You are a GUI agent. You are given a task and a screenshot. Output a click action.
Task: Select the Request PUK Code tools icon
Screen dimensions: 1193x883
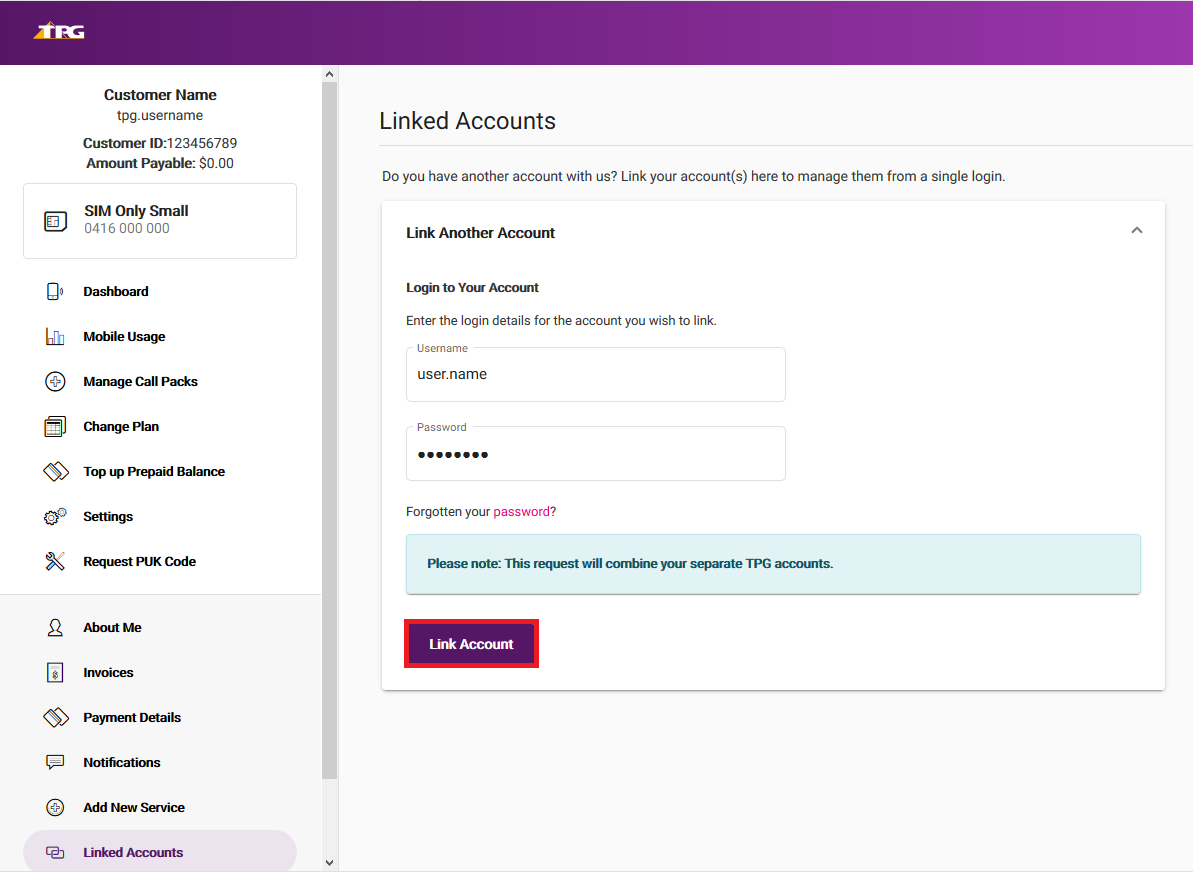57,561
